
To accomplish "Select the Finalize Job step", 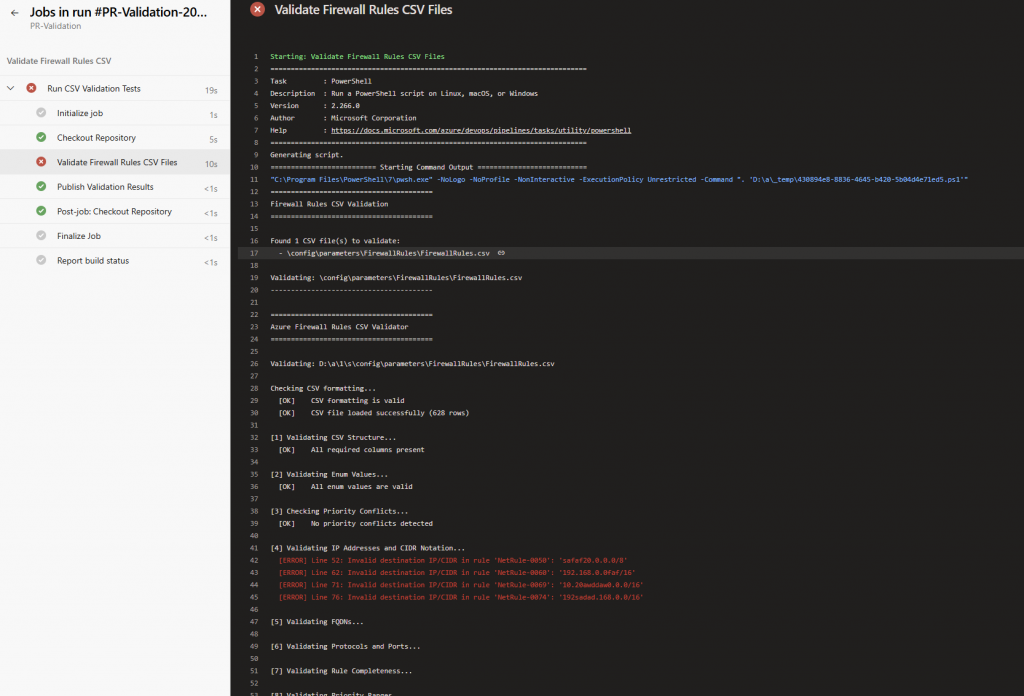I will pyautogui.click(x=79, y=236).
